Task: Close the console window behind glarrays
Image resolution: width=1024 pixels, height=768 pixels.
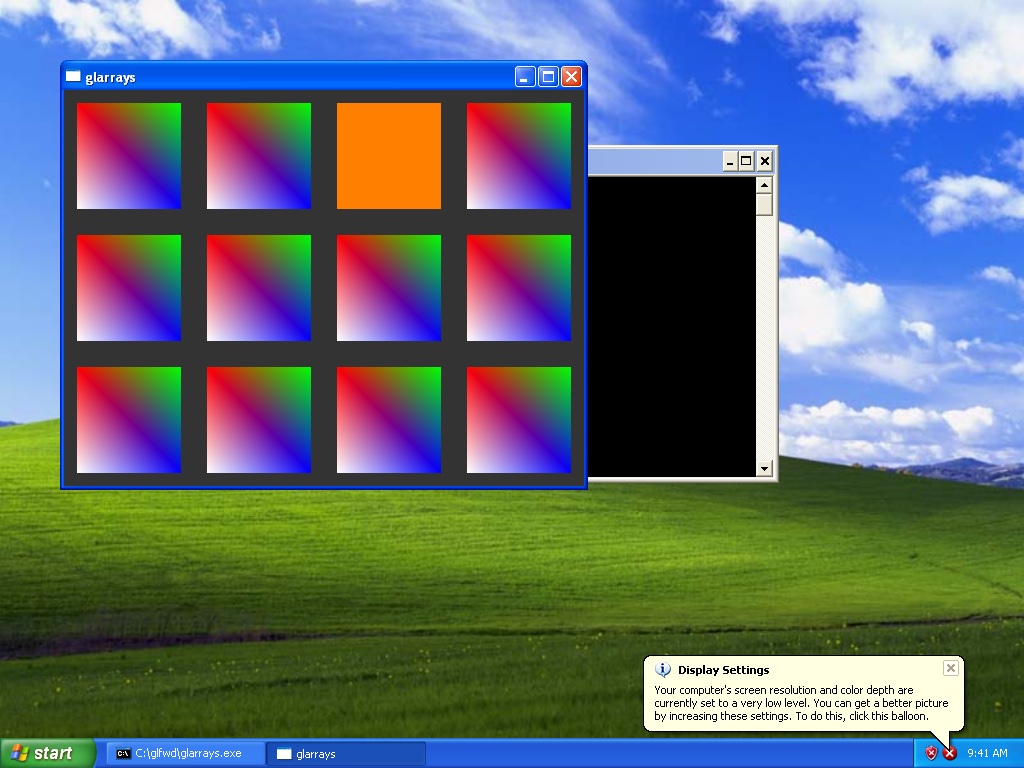Action: coord(765,161)
